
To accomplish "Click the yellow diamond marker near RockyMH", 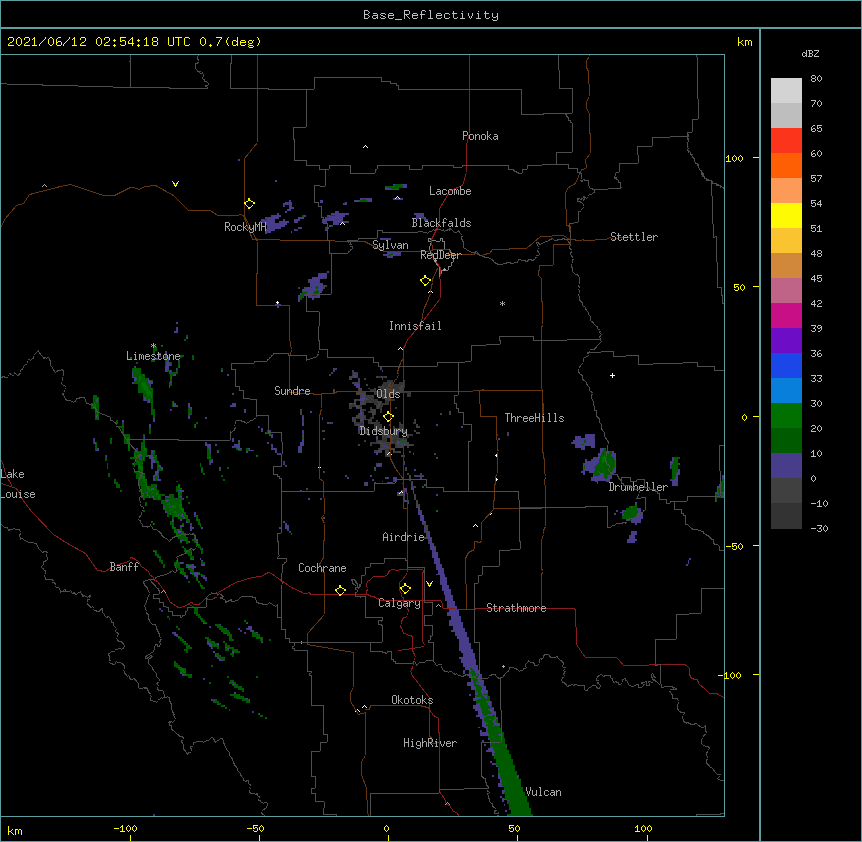I will point(250,204).
